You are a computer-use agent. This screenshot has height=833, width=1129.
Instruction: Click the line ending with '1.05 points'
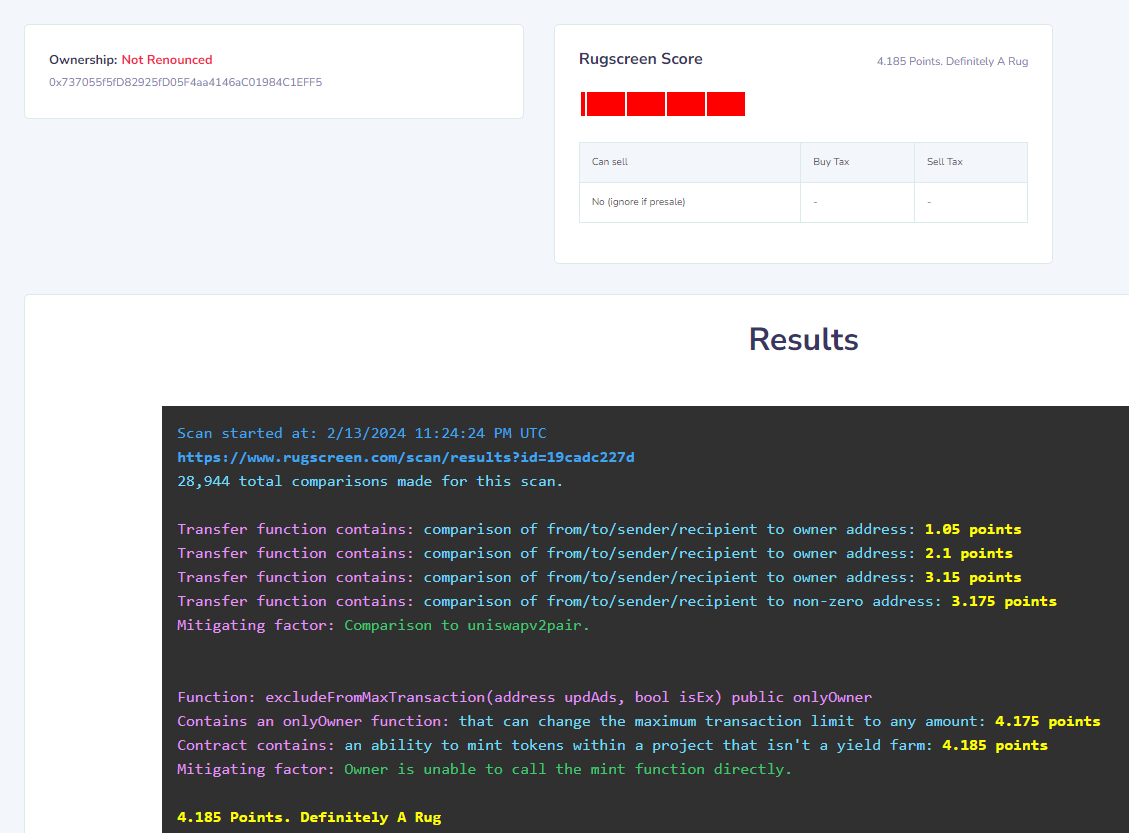pyautogui.click(x=599, y=529)
